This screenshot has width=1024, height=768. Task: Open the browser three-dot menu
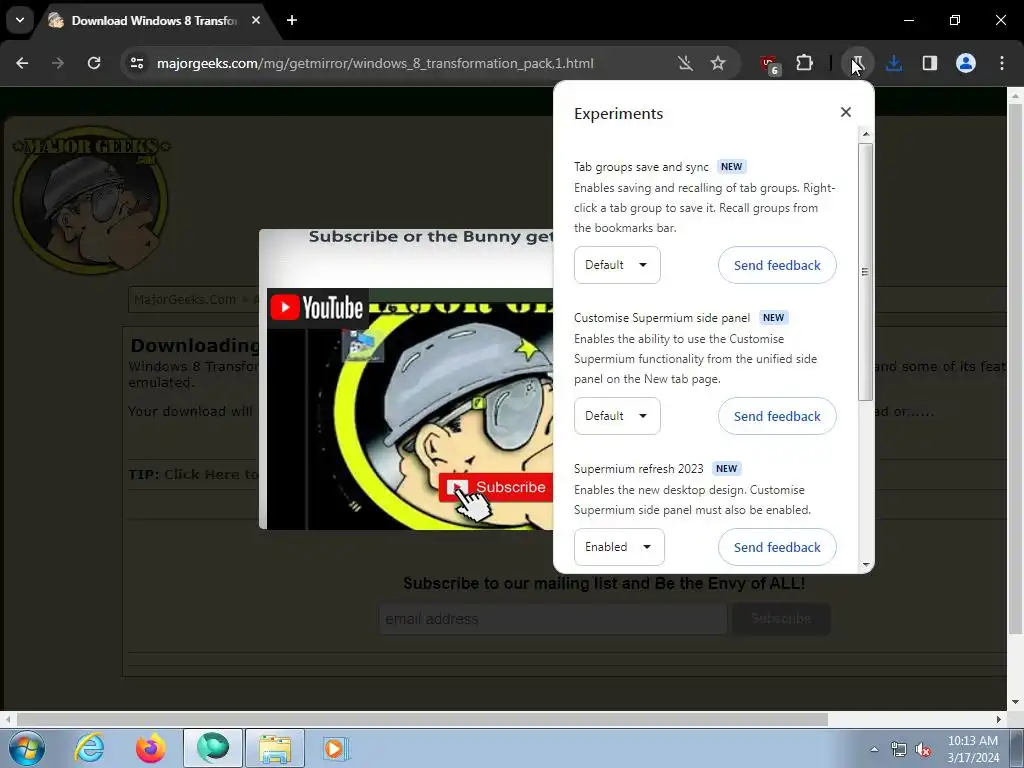coord(1002,63)
